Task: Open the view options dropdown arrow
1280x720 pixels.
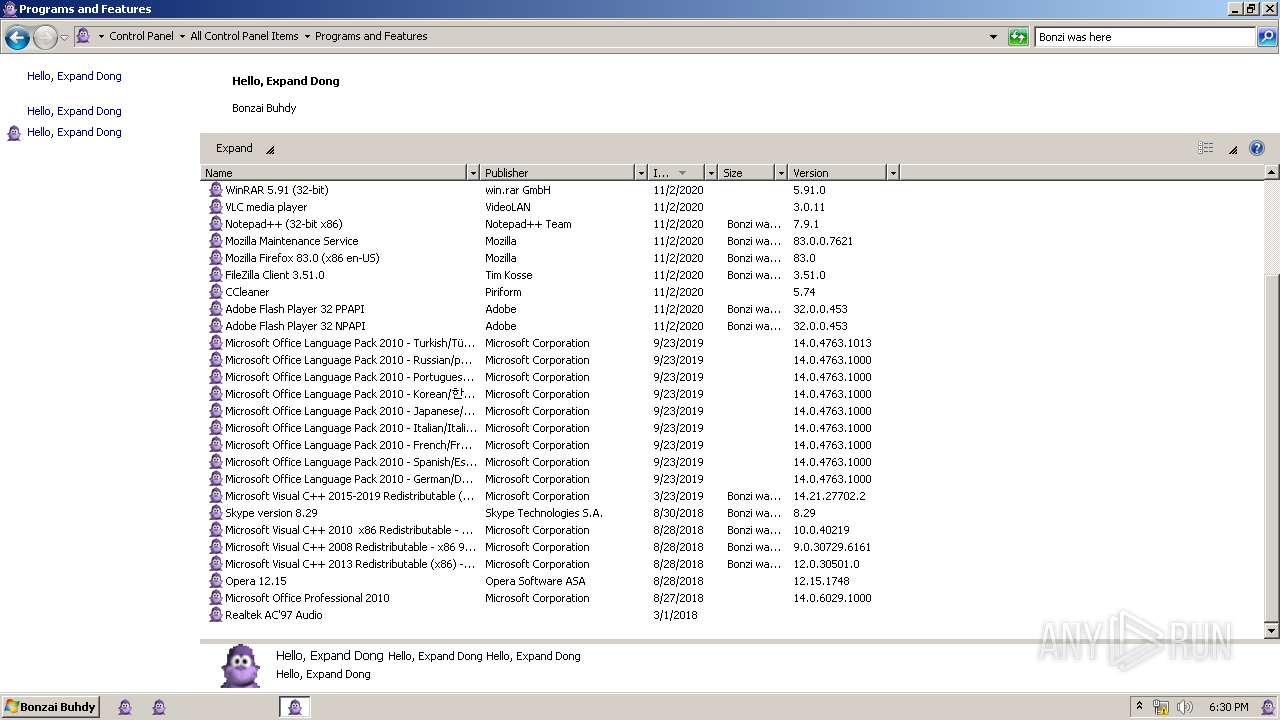Action: (x=1233, y=149)
